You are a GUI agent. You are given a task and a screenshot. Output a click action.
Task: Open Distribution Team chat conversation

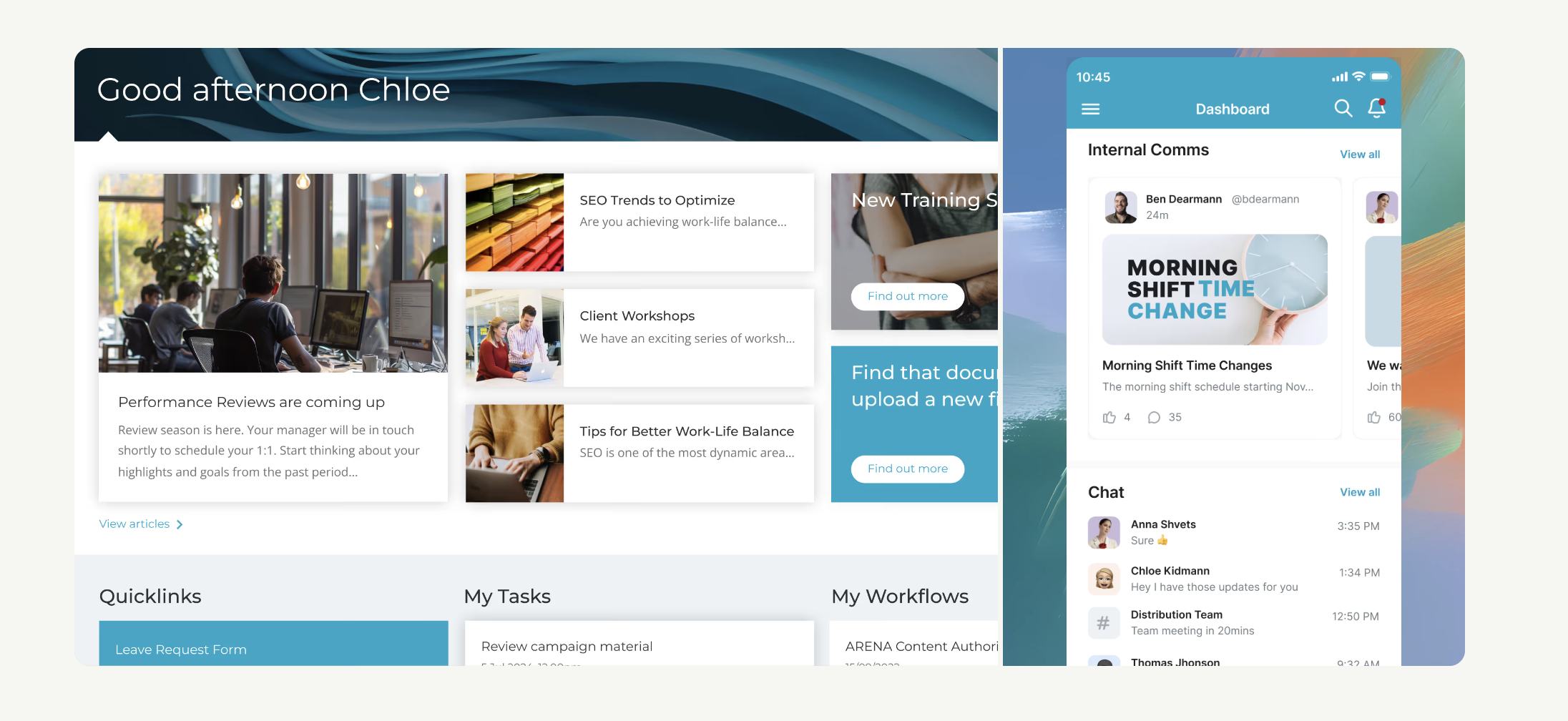pyautogui.click(x=1234, y=623)
